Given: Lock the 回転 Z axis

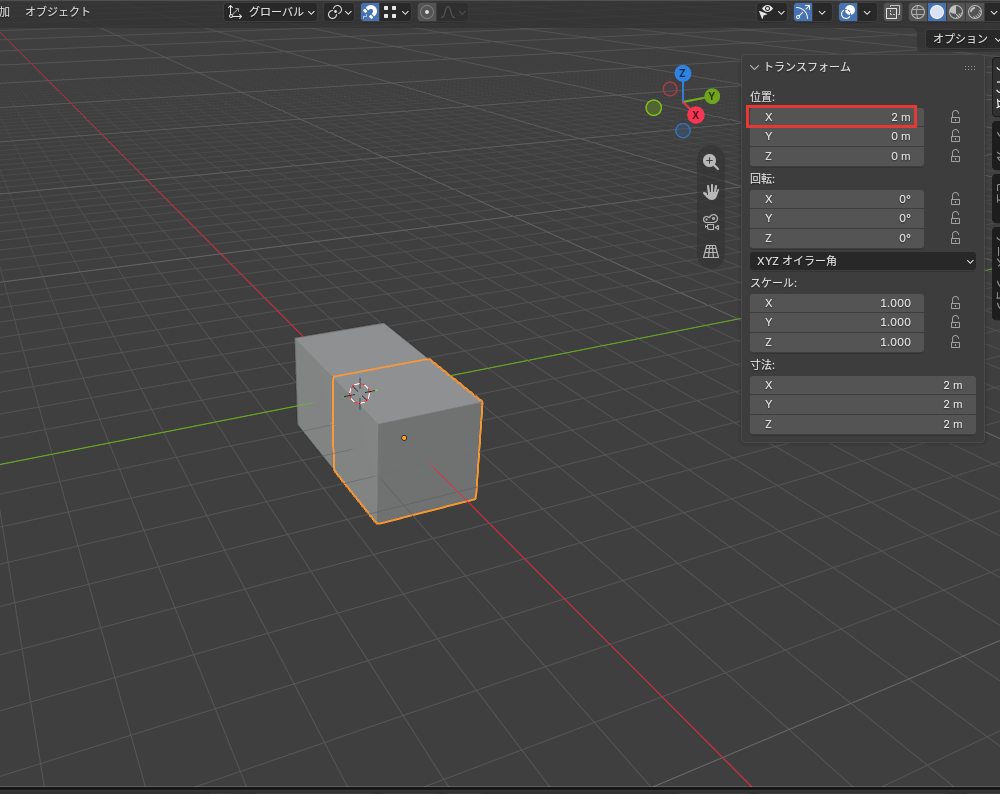Looking at the screenshot, I should click(955, 238).
